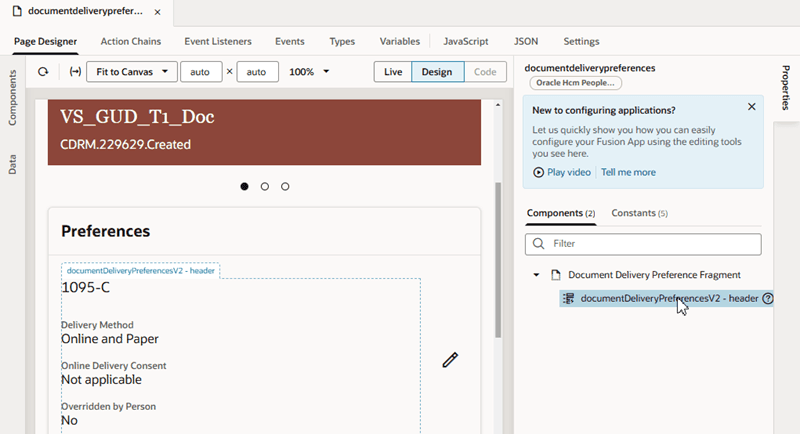800x434 pixels.
Task: Open the 100% zoom dropdown
Action: click(x=309, y=72)
